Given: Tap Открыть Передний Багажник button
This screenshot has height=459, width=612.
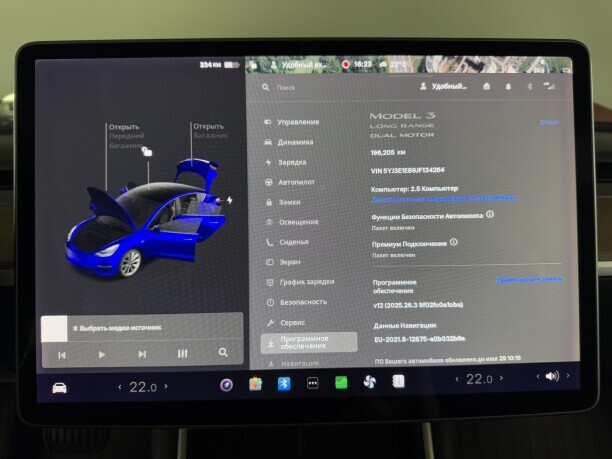Looking at the screenshot, I should point(126,136).
